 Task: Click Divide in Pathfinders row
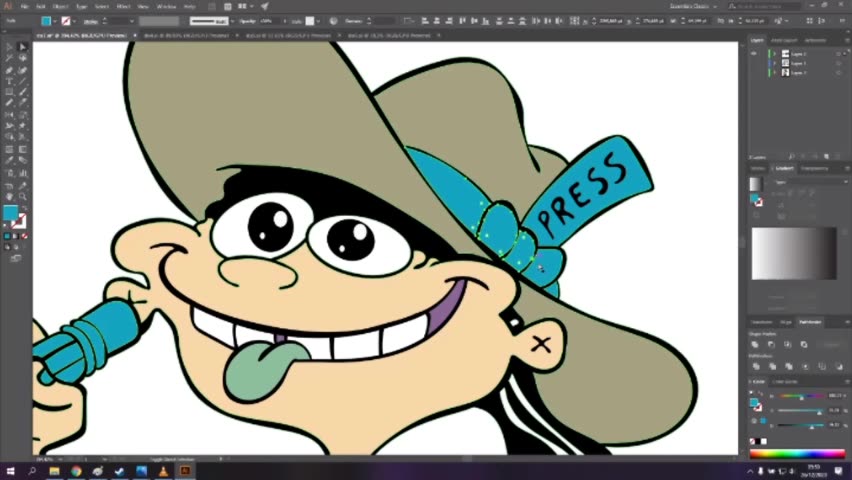[755, 366]
